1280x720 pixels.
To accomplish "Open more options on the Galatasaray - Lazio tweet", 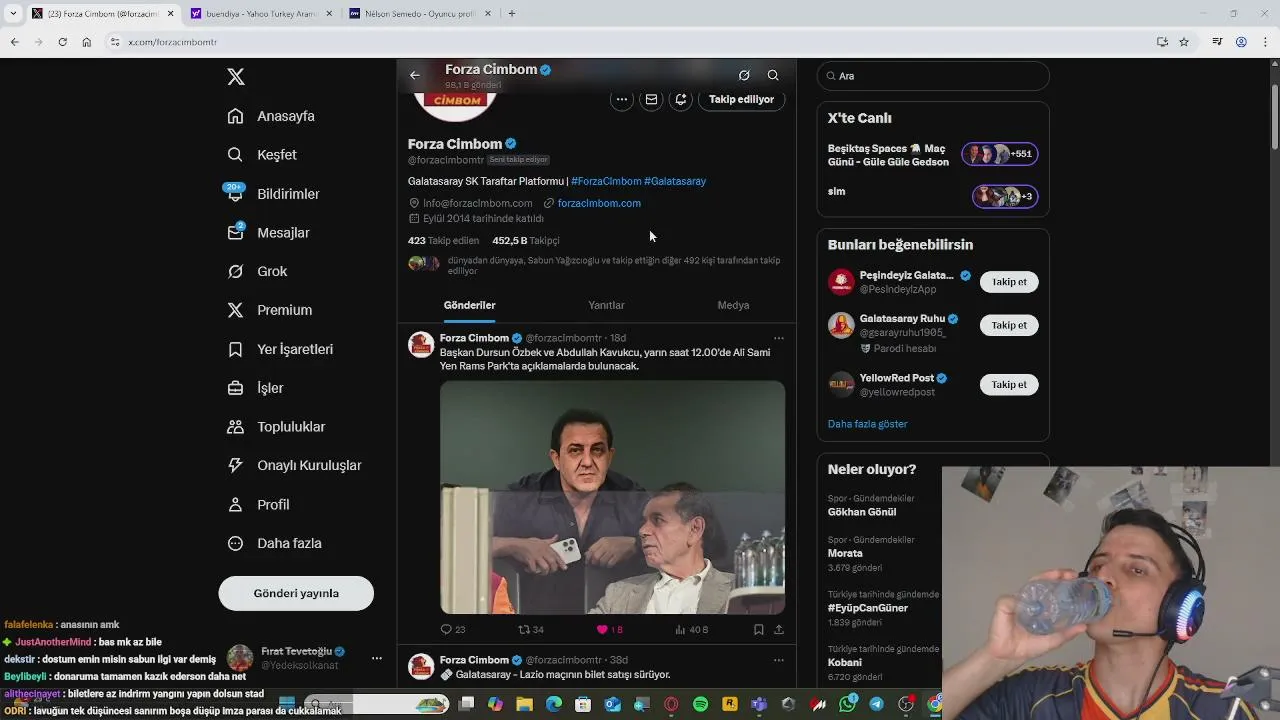I will click(779, 660).
